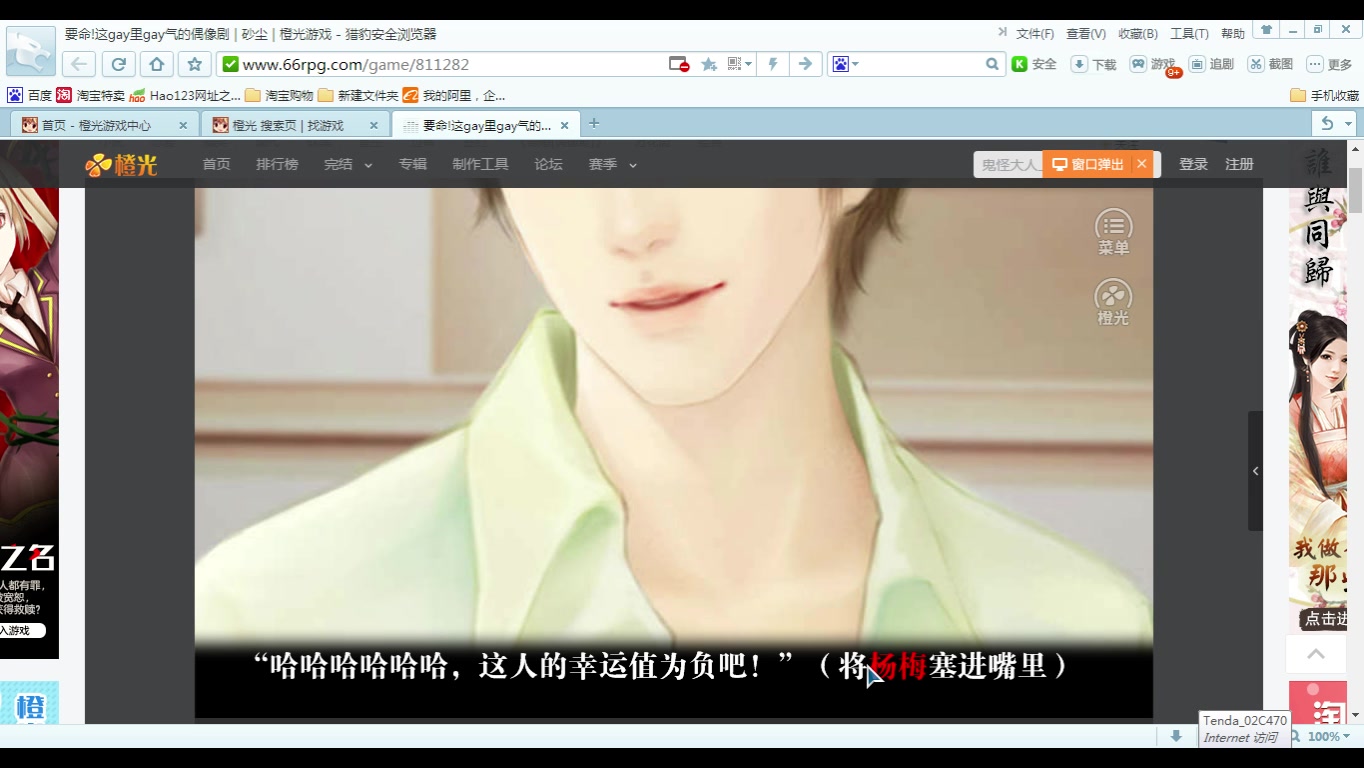The width and height of the screenshot is (1364, 768).
Task: Open 制作工具 in site navigation
Action: point(480,164)
